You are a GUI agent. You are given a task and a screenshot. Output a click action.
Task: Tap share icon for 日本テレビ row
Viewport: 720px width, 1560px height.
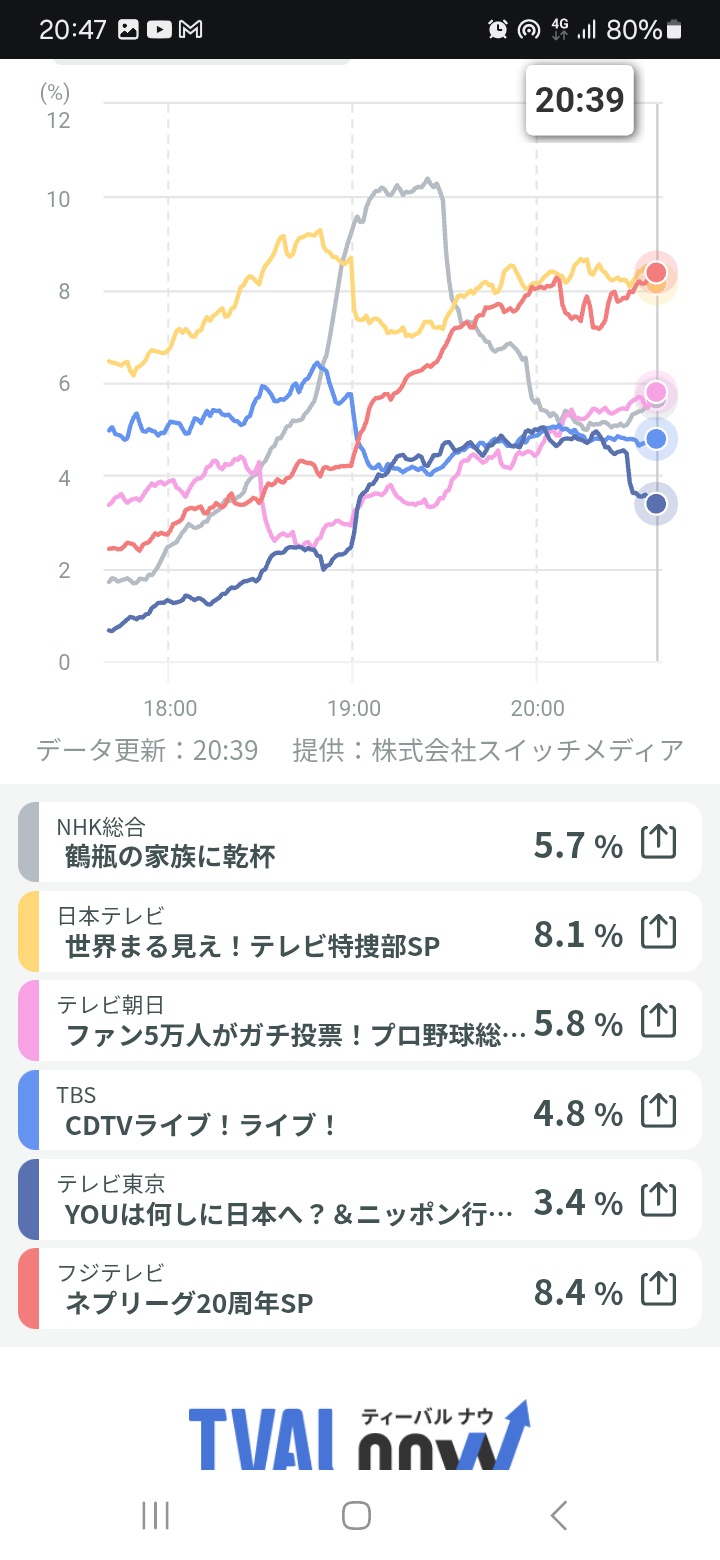(658, 932)
